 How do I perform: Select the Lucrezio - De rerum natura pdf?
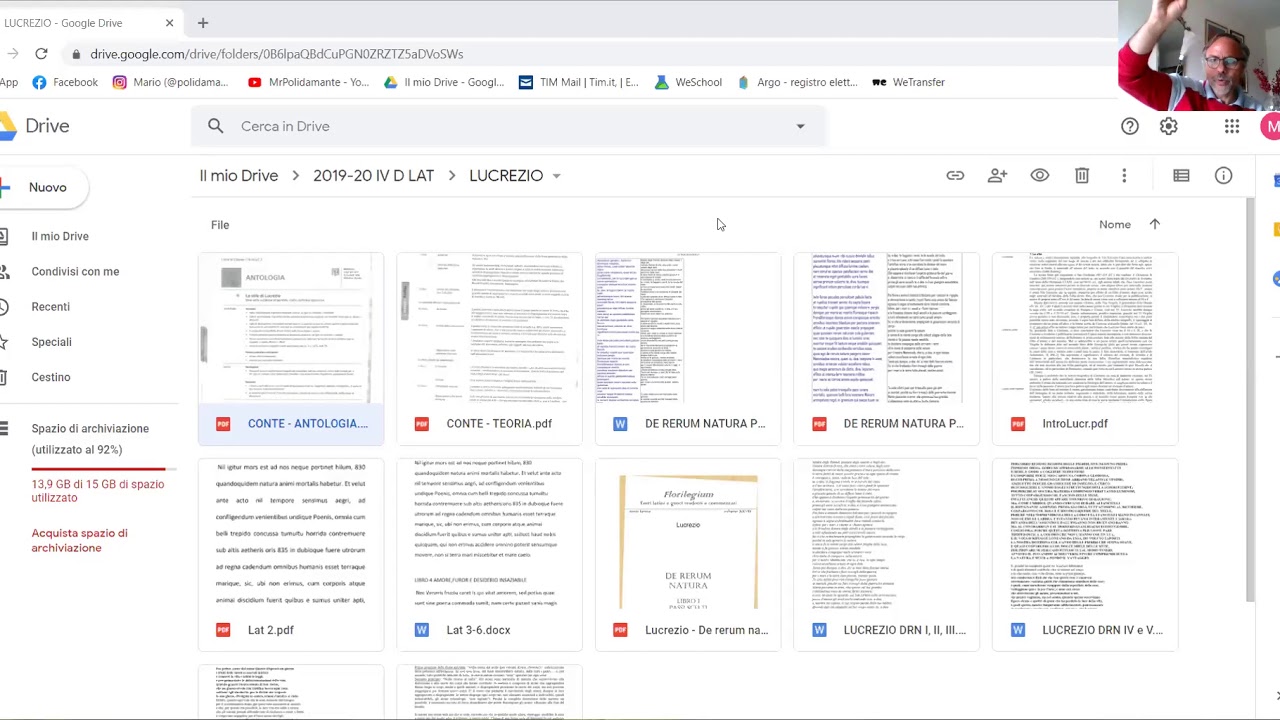point(688,555)
